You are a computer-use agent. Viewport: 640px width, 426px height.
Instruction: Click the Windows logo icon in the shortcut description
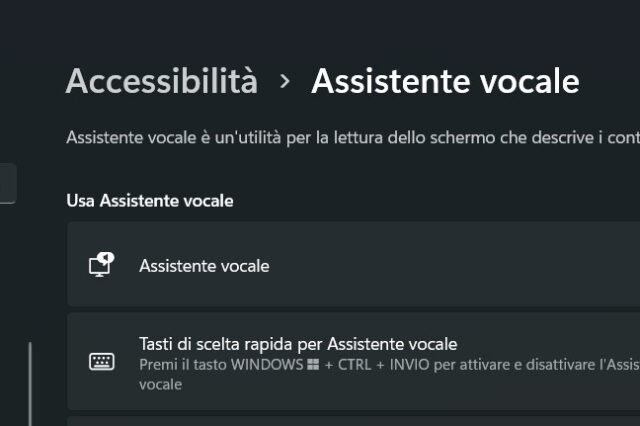(x=313, y=365)
